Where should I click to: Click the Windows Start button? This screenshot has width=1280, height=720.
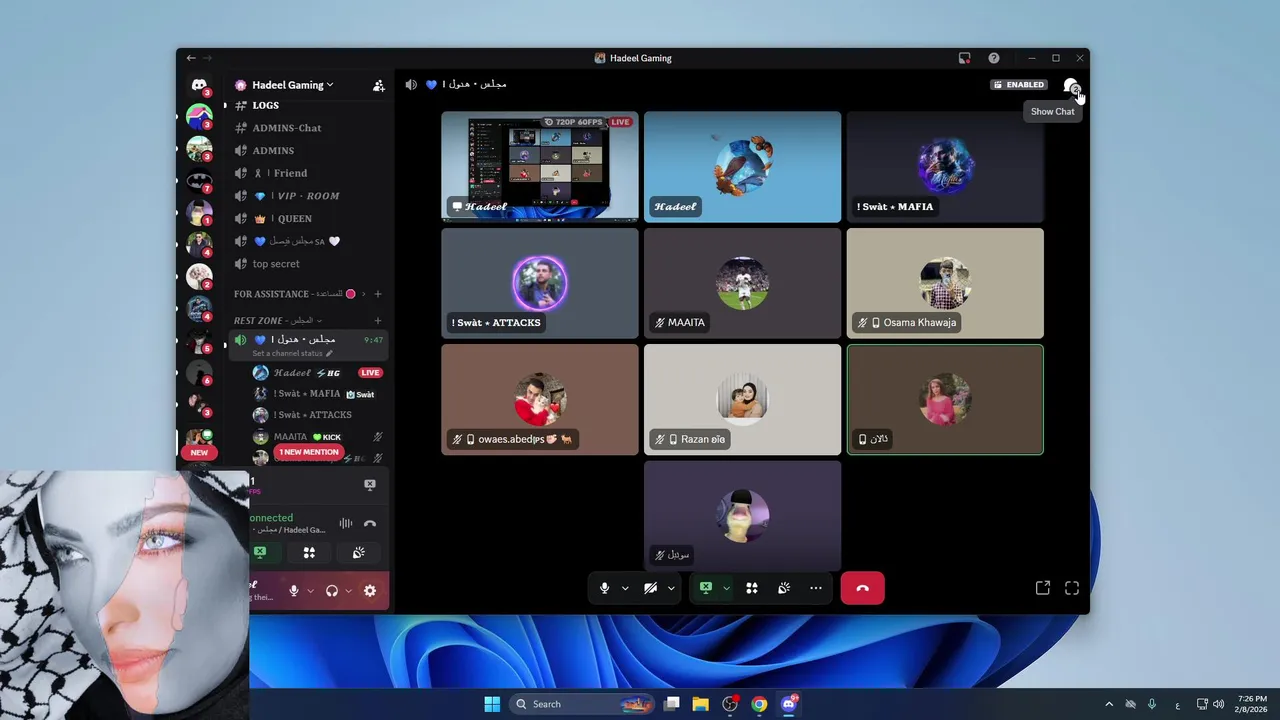[492, 704]
